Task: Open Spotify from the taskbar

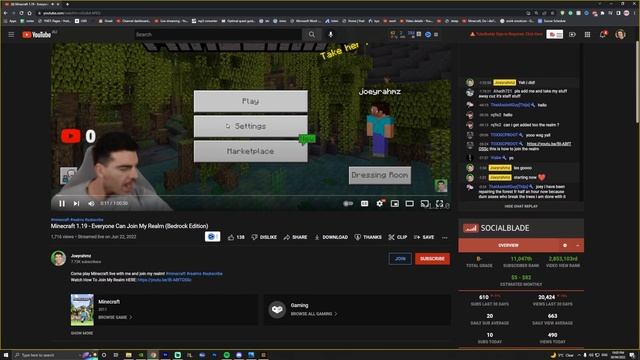Action: click(x=227, y=355)
